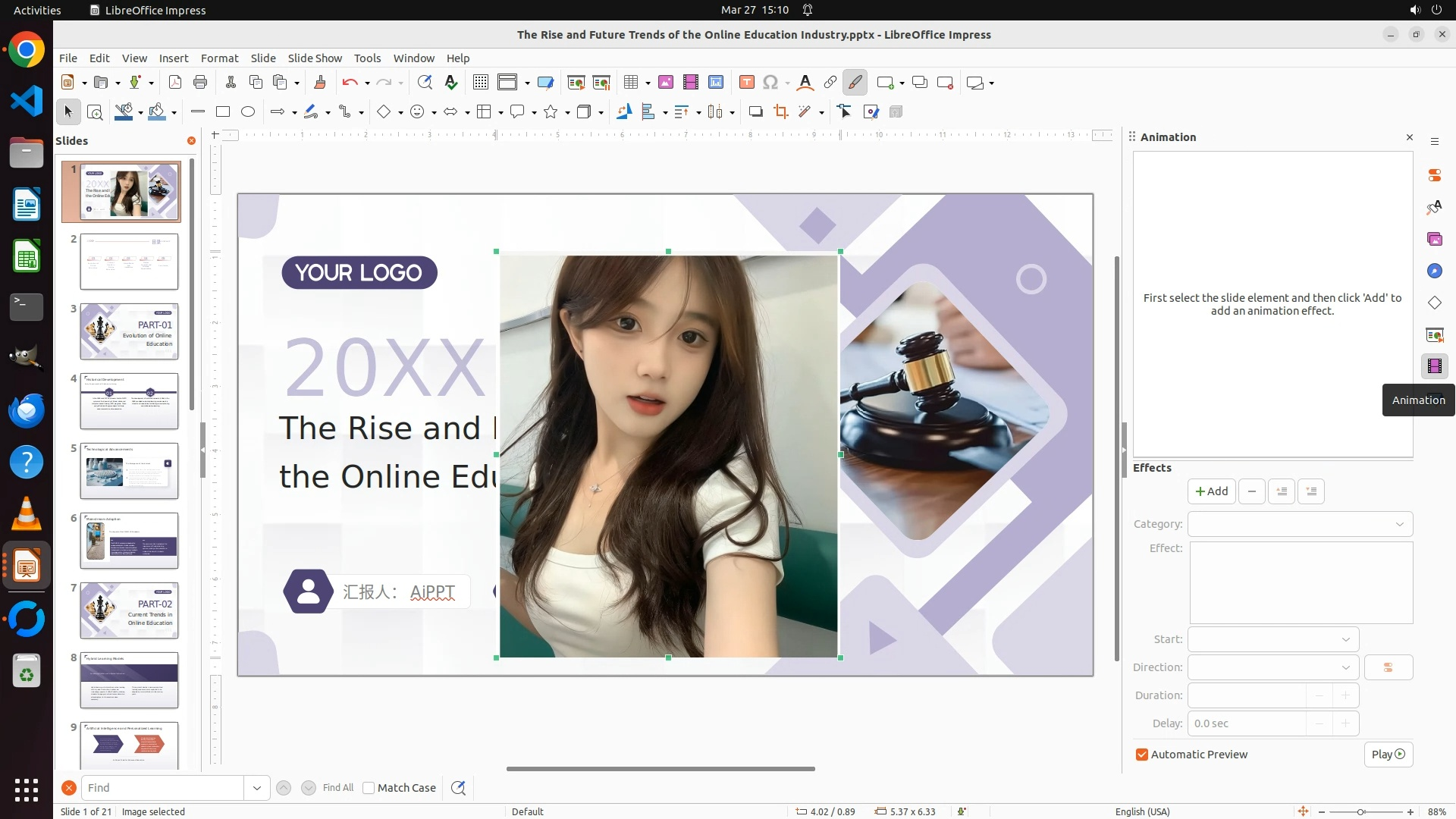The image size is (1456, 819).
Task: Open the Slide Transition sidebar deck
Action: coord(1434,334)
